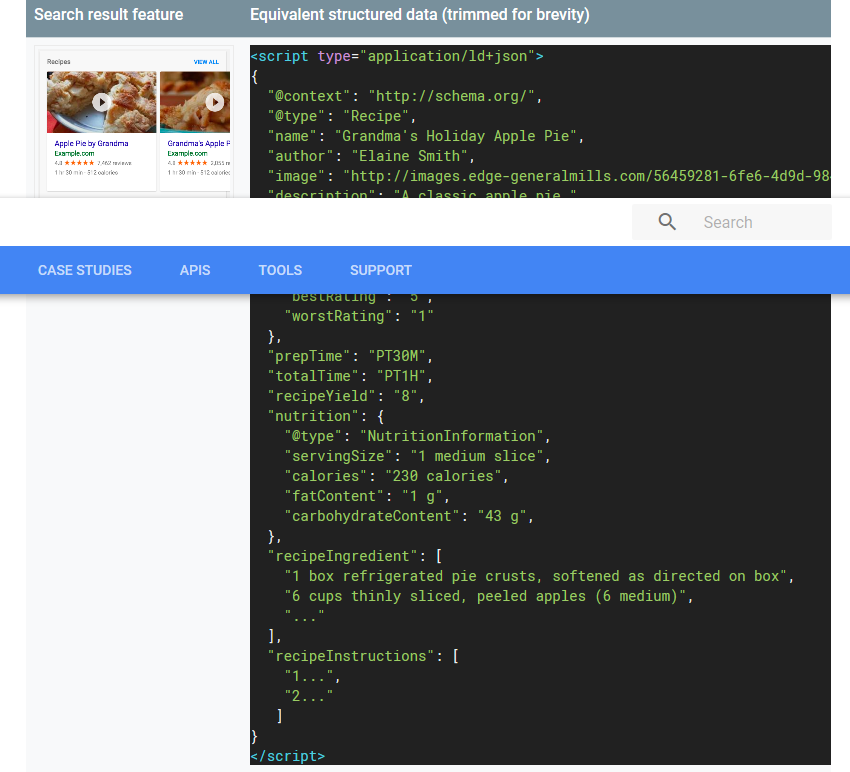Click the "totalTime": "PT1H" line

tap(350, 376)
